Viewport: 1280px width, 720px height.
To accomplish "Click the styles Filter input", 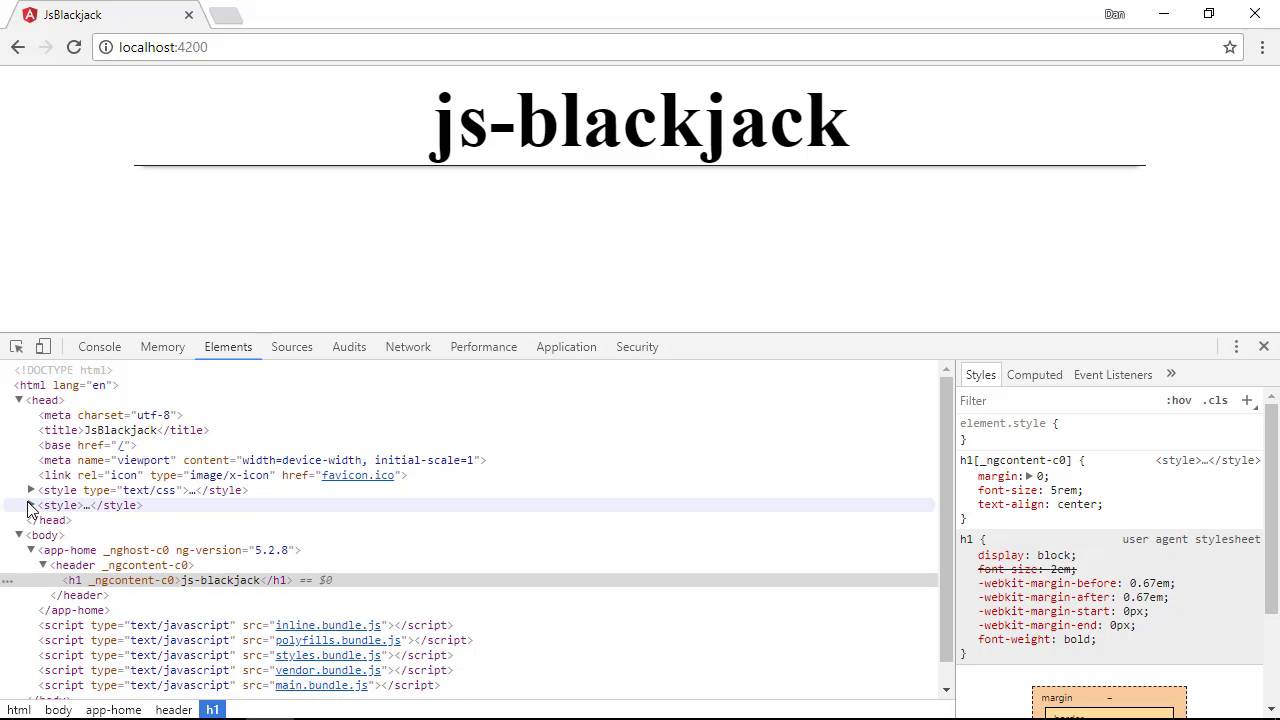I will pyautogui.click(x=1058, y=400).
